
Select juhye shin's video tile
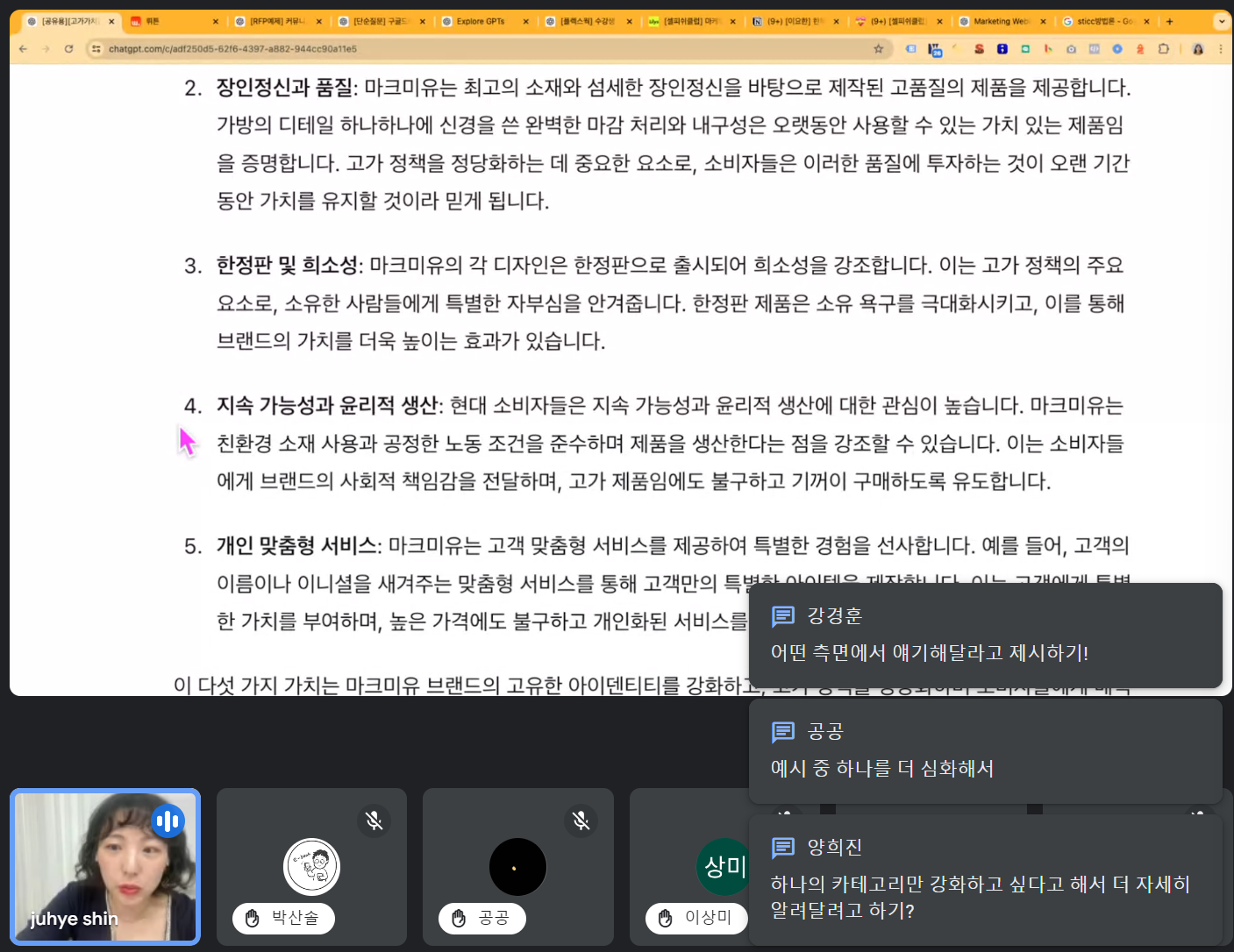pos(105,867)
